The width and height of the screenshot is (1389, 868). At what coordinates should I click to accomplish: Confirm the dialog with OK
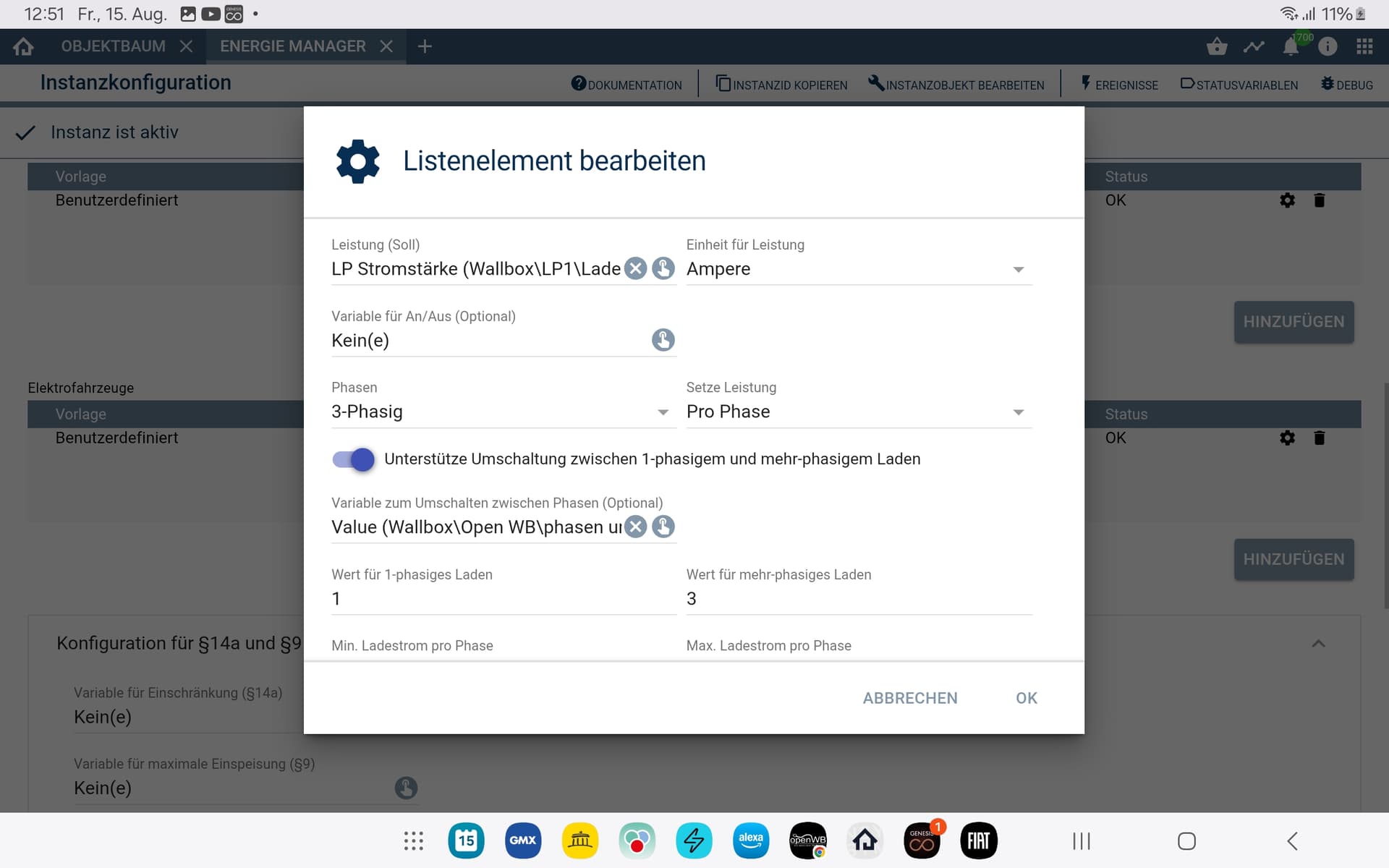1026,698
